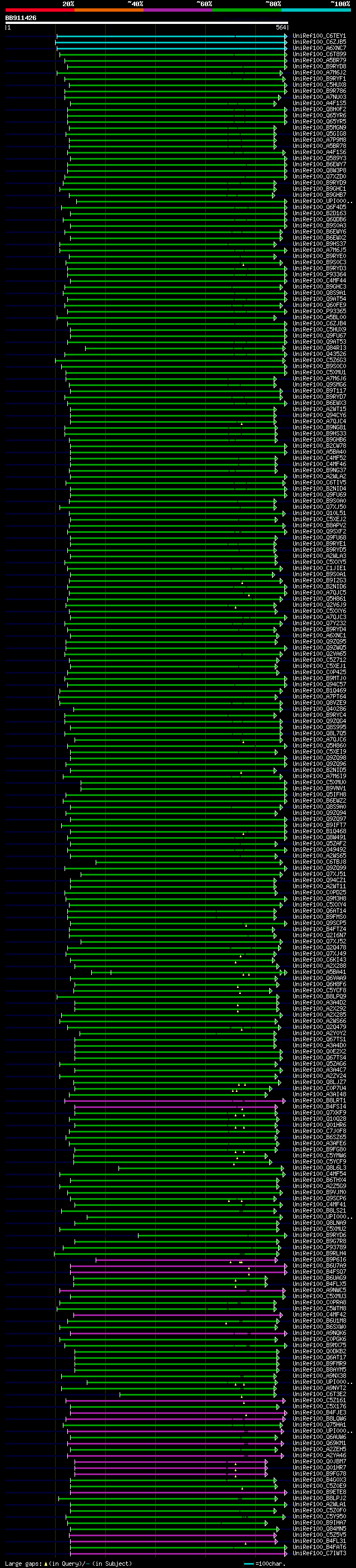Select hit label UniRef100_C6TBJ8
Image resolution: width=356 pixels, height=1568 pixels.
(x=319, y=862)
